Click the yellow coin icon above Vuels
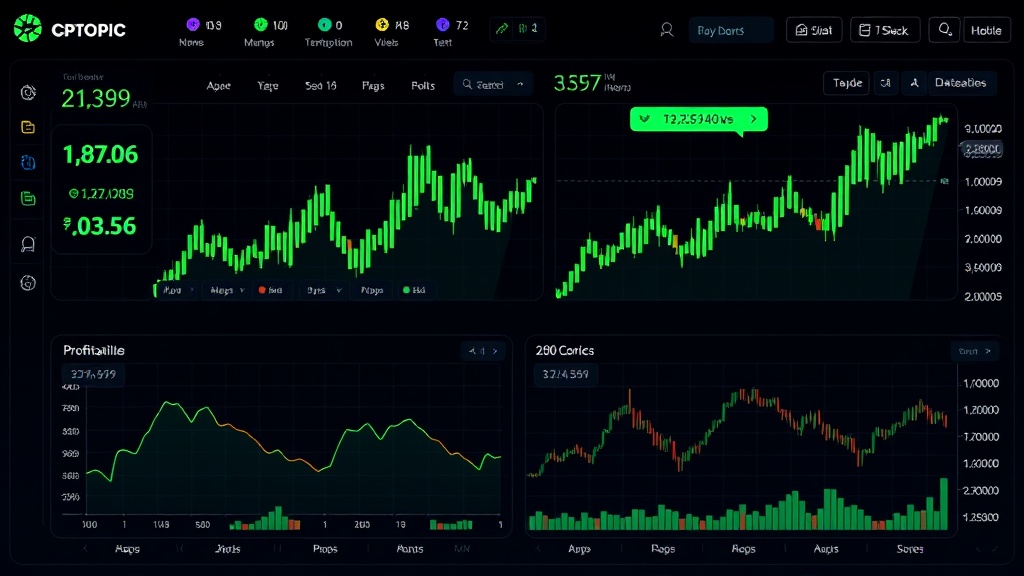The width and height of the screenshot is (1024, 576). (382, 25)
